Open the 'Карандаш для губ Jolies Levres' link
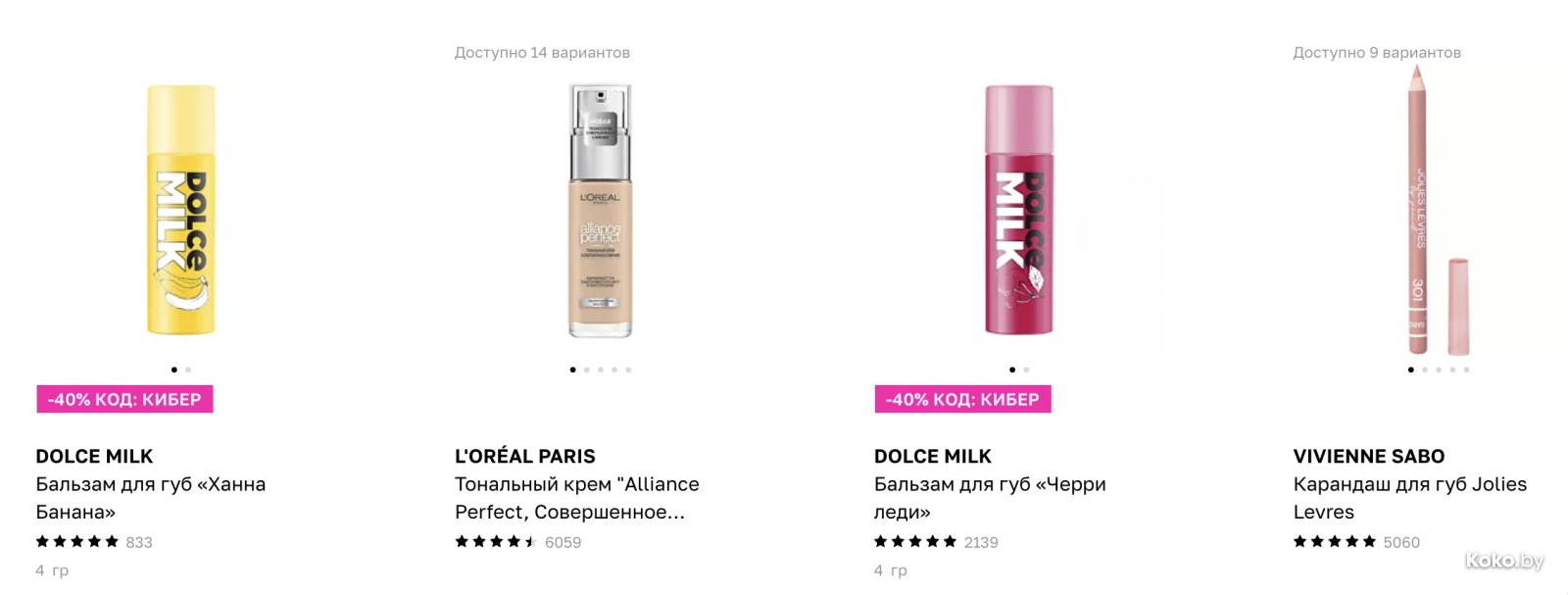Image resolution: width=1568 pixels, height=595 pixels. (x=1410, y=498)
